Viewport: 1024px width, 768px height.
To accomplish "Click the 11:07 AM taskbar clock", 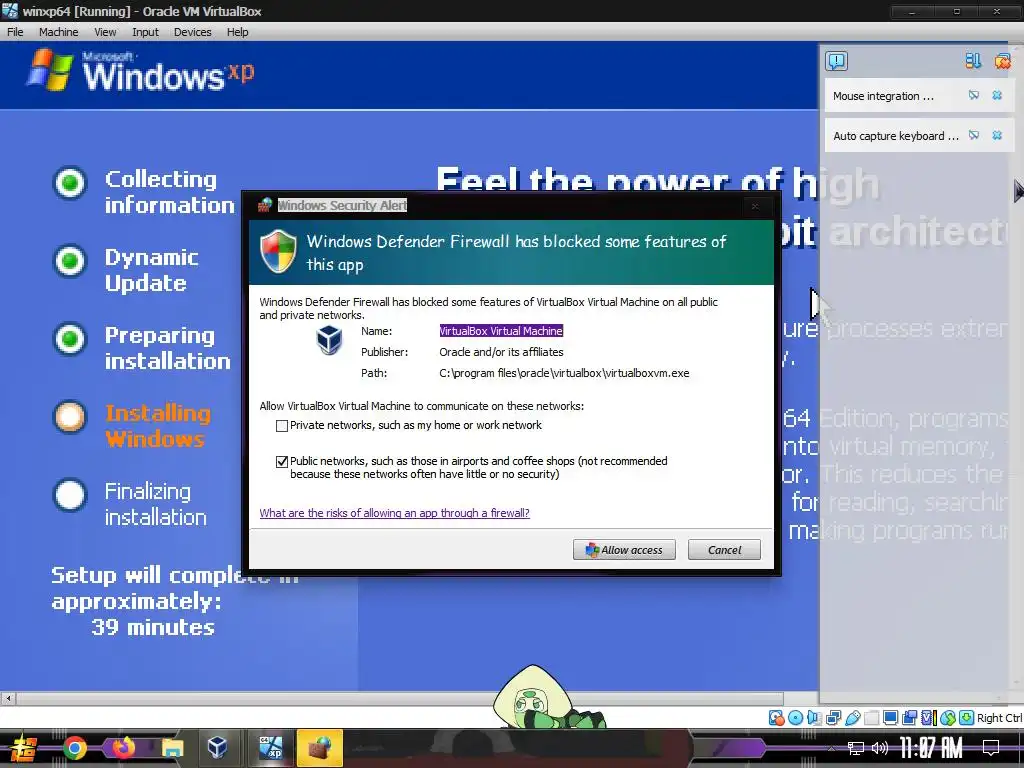I will click(931, 748).
